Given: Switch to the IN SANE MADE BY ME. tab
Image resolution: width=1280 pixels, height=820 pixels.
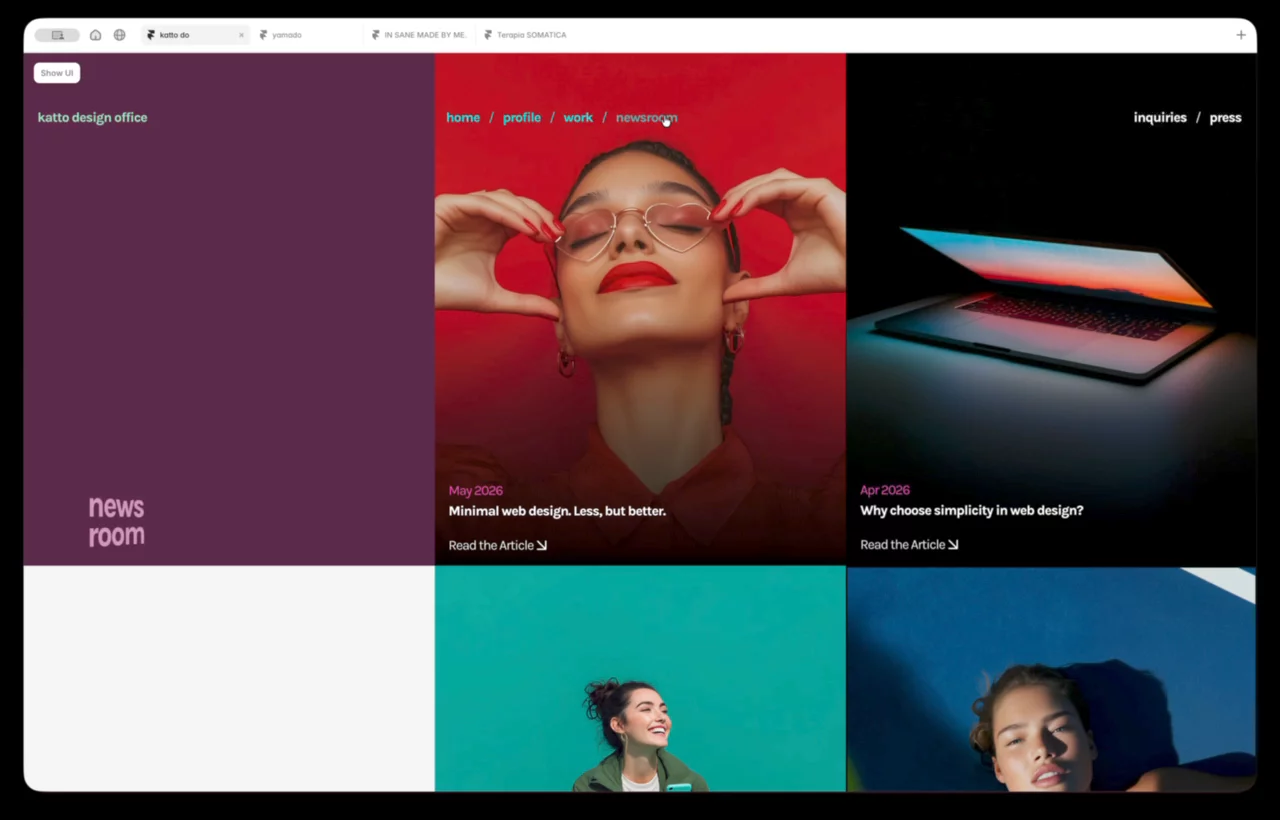Looking at the screenshot, I should [419, 35].
